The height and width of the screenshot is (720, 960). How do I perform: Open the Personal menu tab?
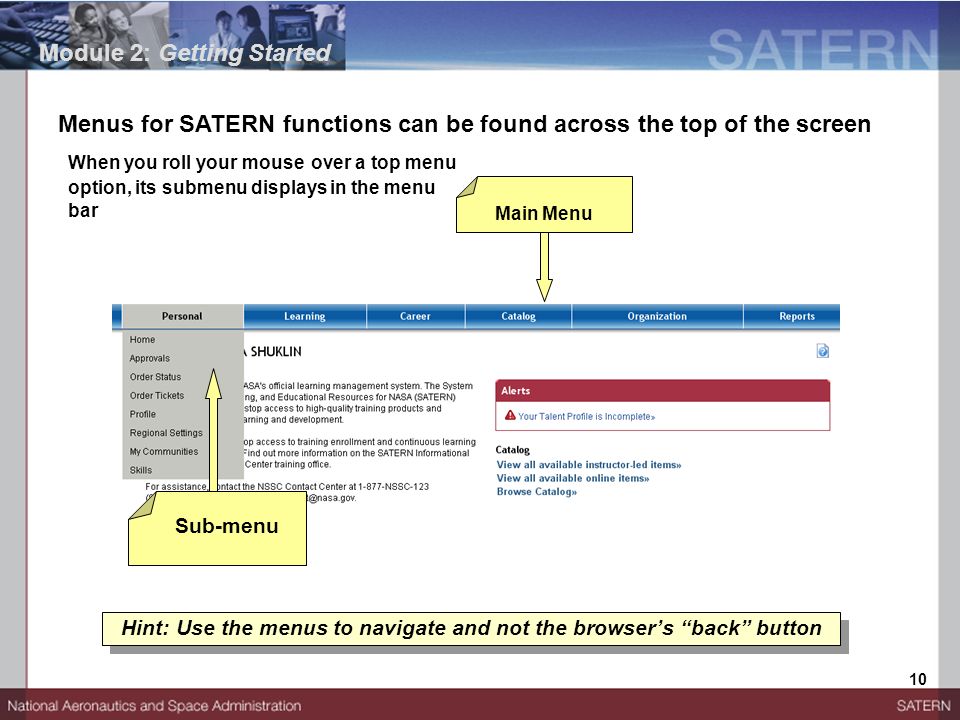[182, 317]
